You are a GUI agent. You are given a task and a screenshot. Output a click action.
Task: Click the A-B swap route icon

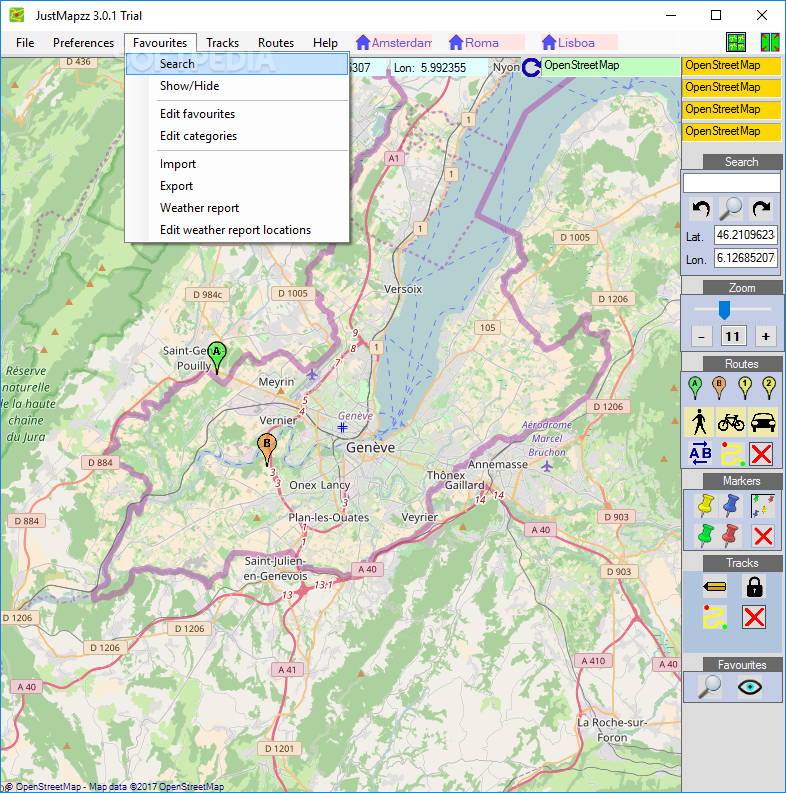click(700, 453)
